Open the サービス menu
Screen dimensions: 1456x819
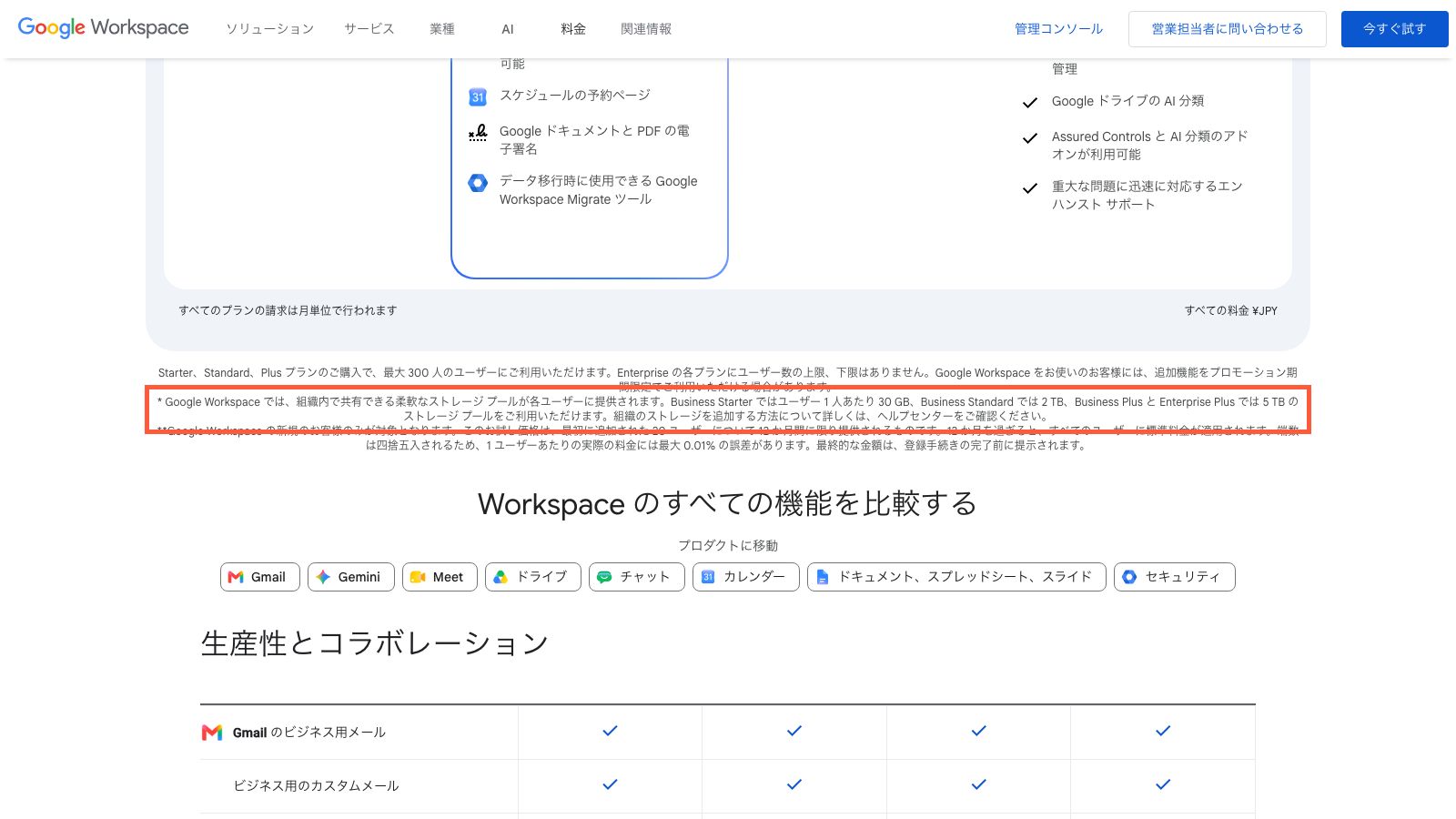(369, 29)
